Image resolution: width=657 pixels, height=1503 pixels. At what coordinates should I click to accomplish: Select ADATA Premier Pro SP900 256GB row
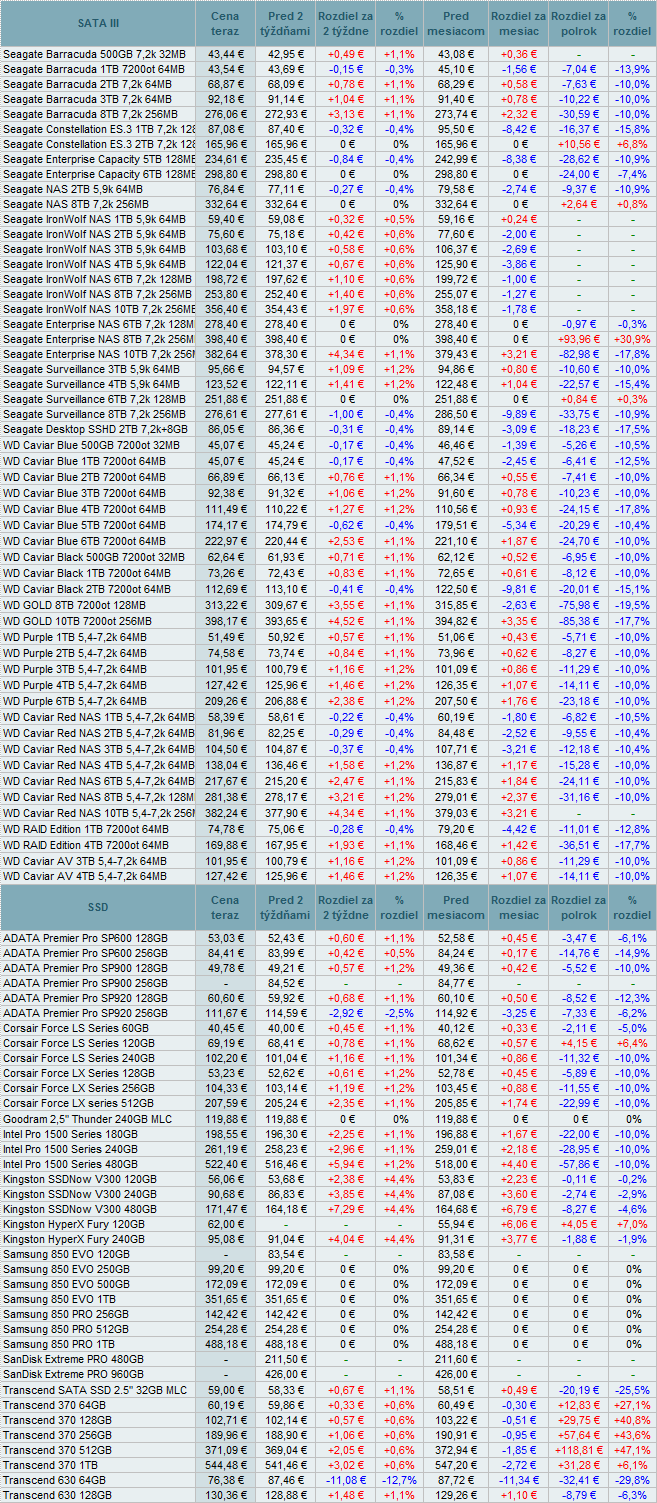pos(328,983)
